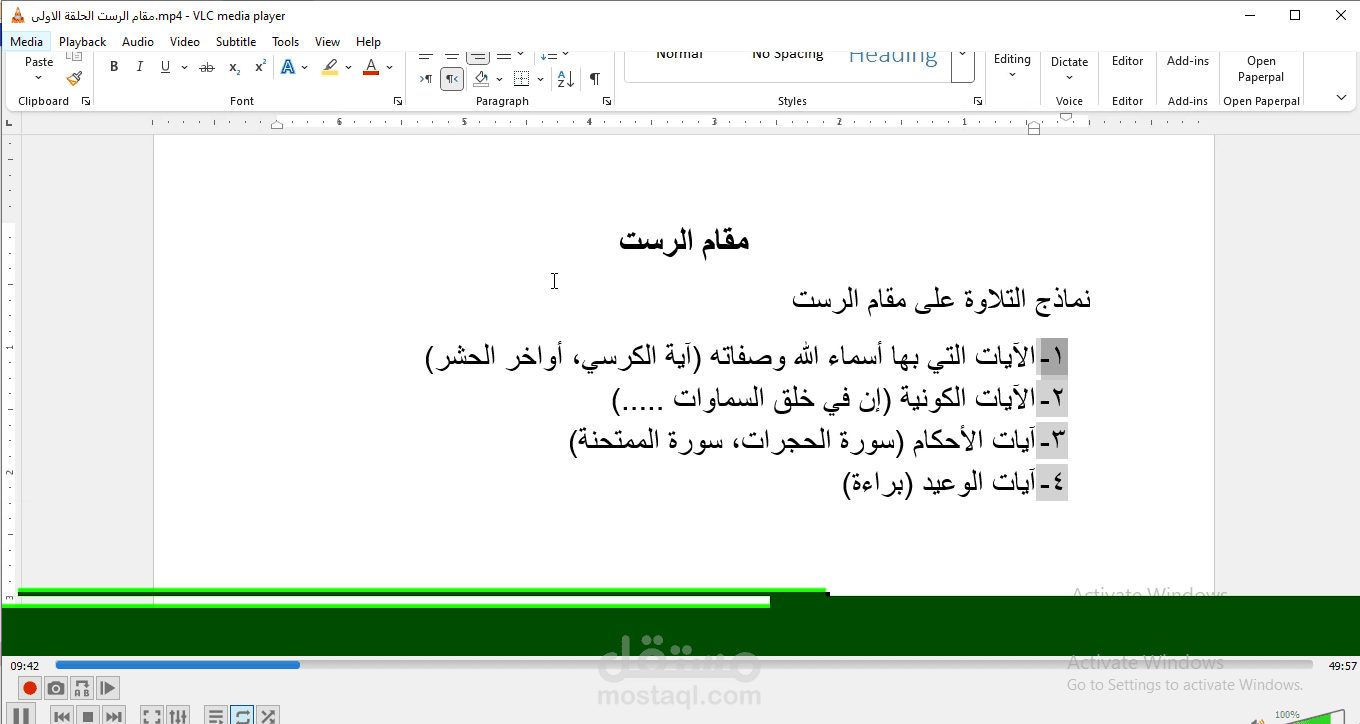Click the Superscript icon
The height and width of the screenshot is (724, 1360).
[260, 67]
